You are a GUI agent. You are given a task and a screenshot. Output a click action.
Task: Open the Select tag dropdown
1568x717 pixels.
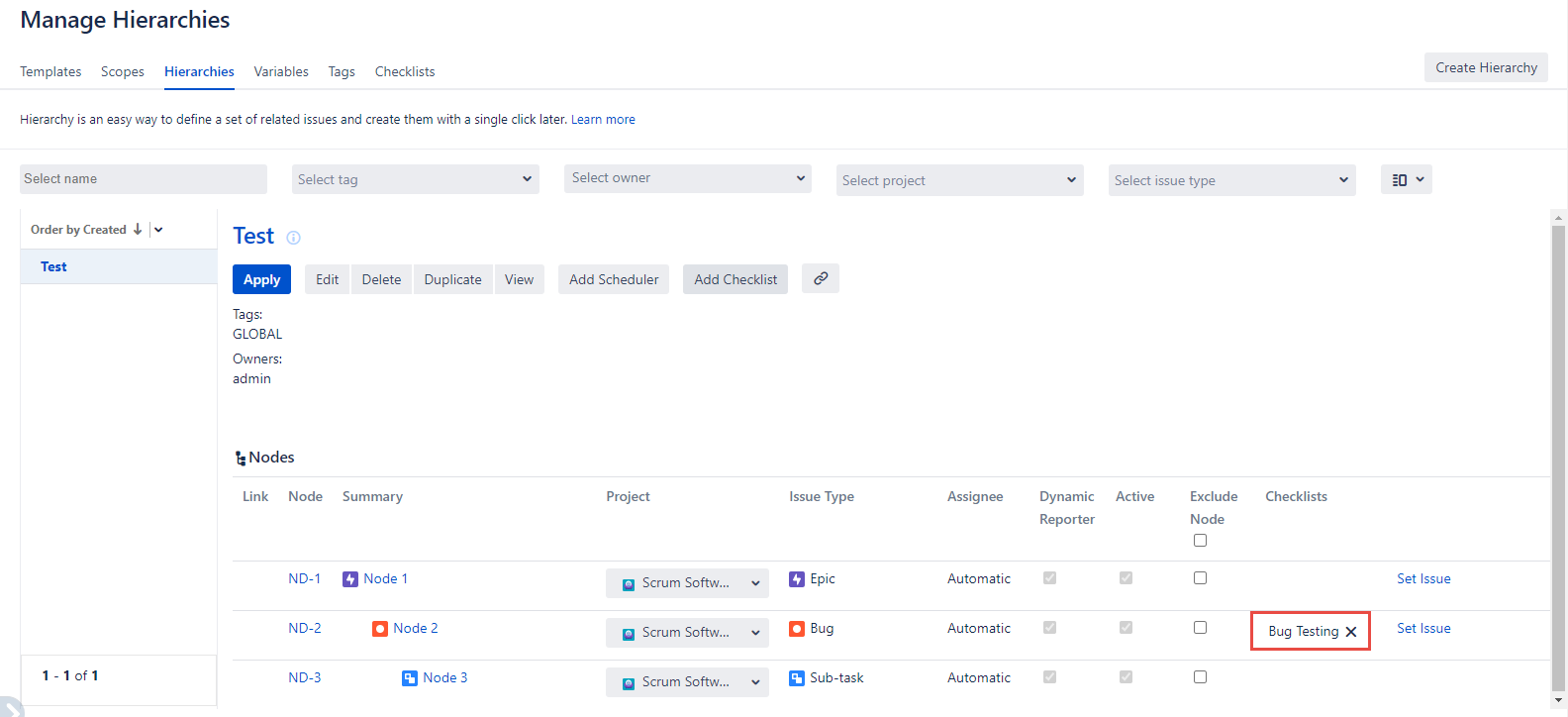point(416,179)
